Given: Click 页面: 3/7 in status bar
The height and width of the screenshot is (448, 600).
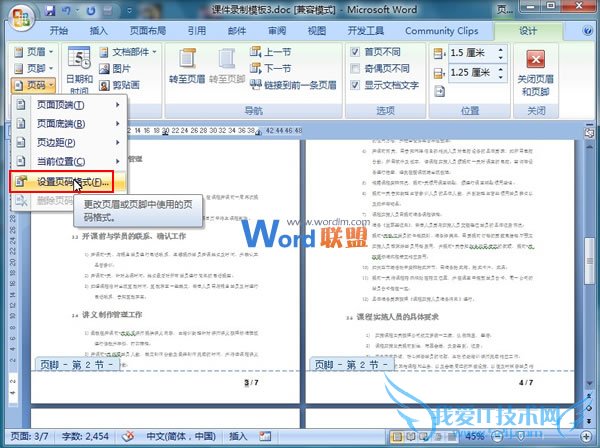Looking at the screenshot, I should [x=29, y=436].
